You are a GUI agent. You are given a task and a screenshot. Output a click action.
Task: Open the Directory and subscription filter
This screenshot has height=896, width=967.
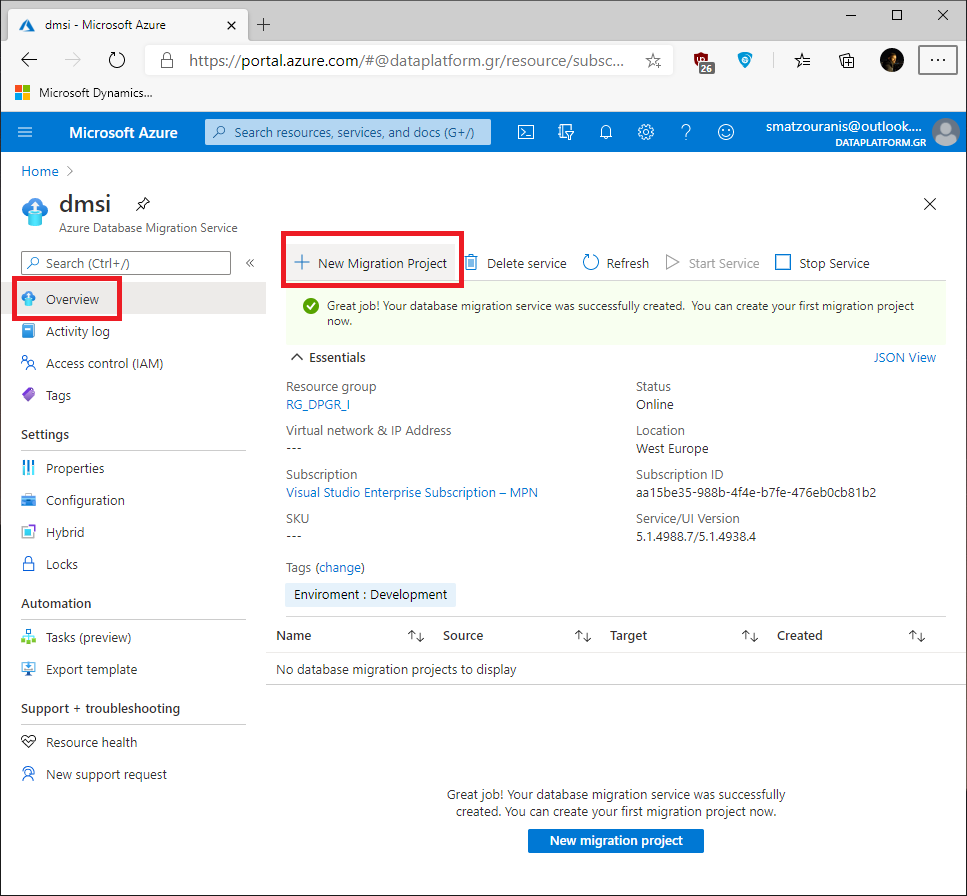click(566, 132)
